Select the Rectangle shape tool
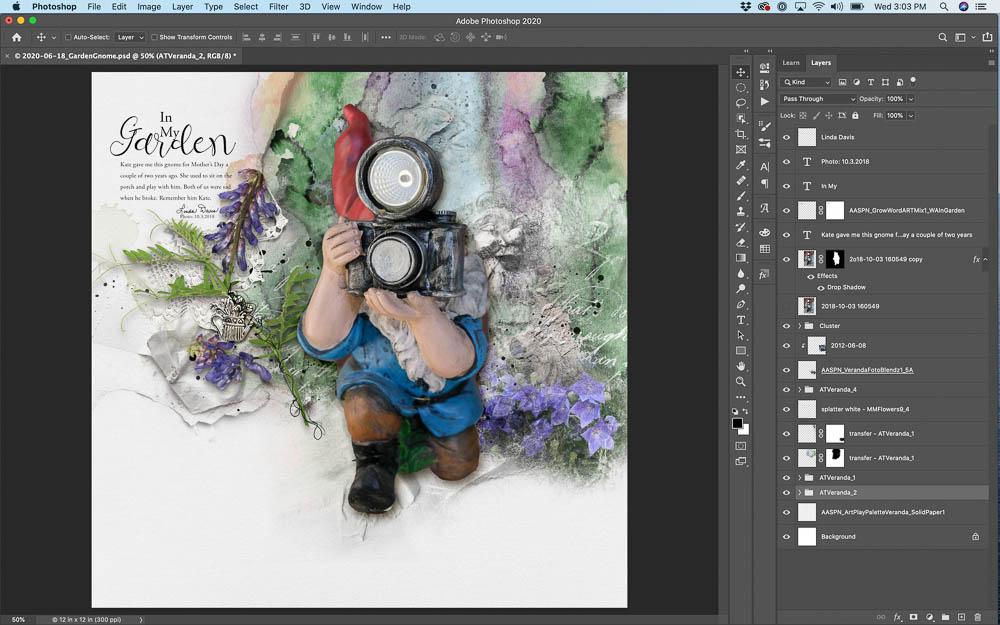The image size is (1000, 625). pos(740,351)
